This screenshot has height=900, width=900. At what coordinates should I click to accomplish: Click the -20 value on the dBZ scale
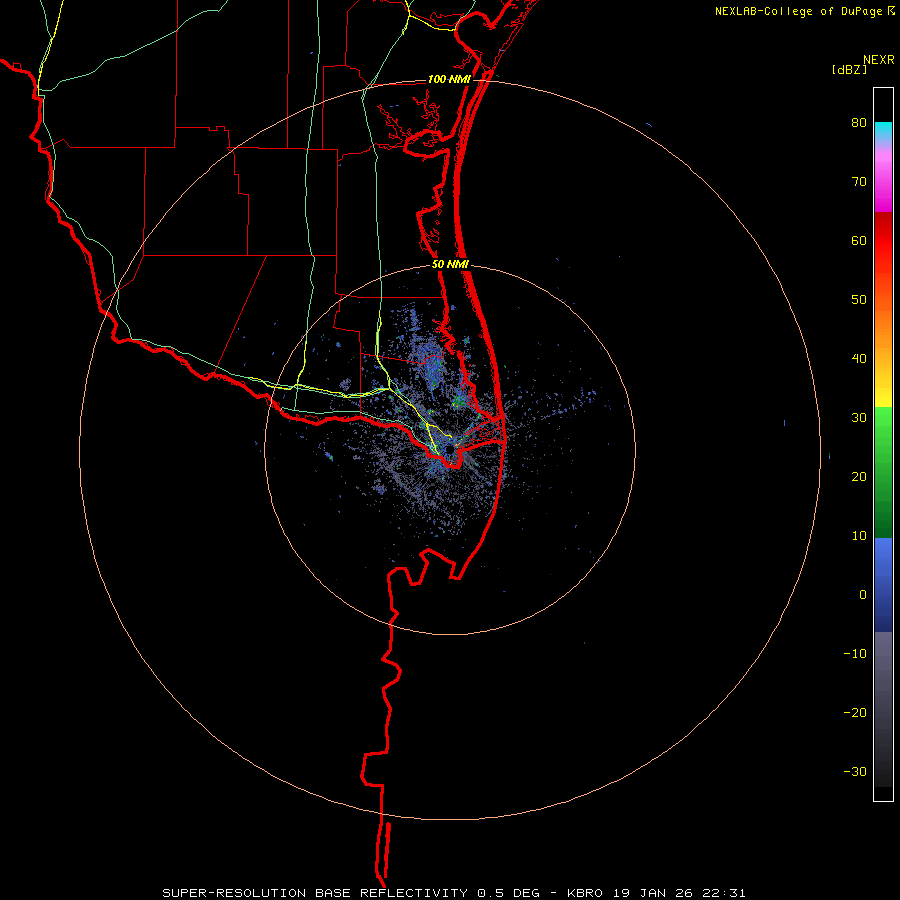click(x=855, y=712)
